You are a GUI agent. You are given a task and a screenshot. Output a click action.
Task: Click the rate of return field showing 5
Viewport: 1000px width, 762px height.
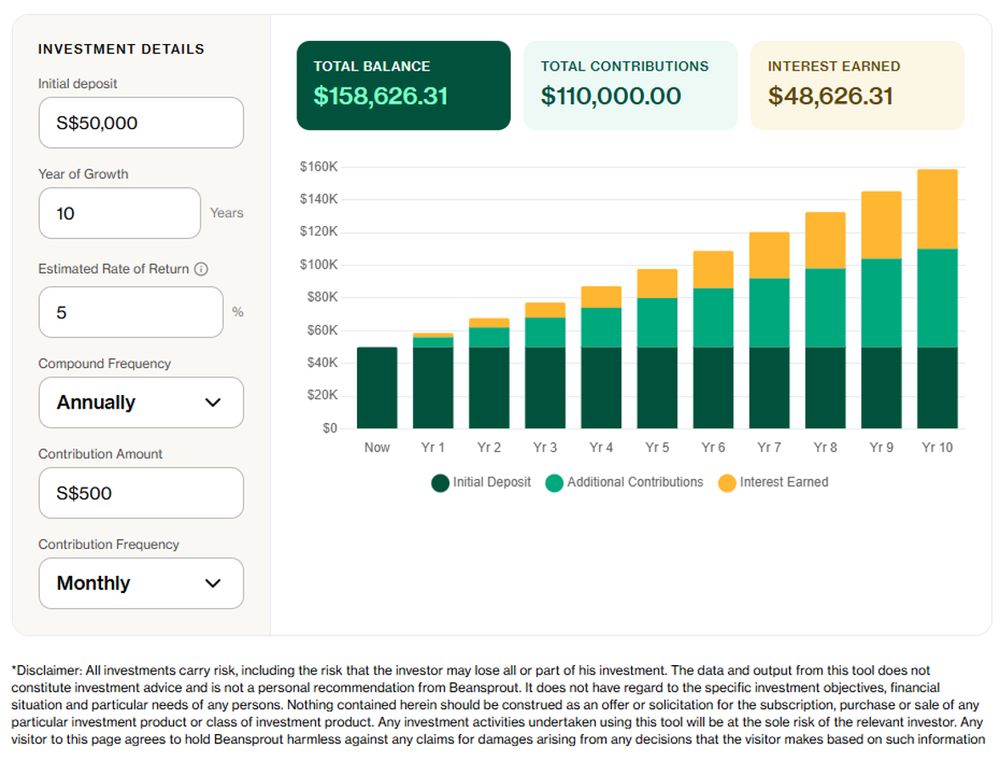click(131, 312)
